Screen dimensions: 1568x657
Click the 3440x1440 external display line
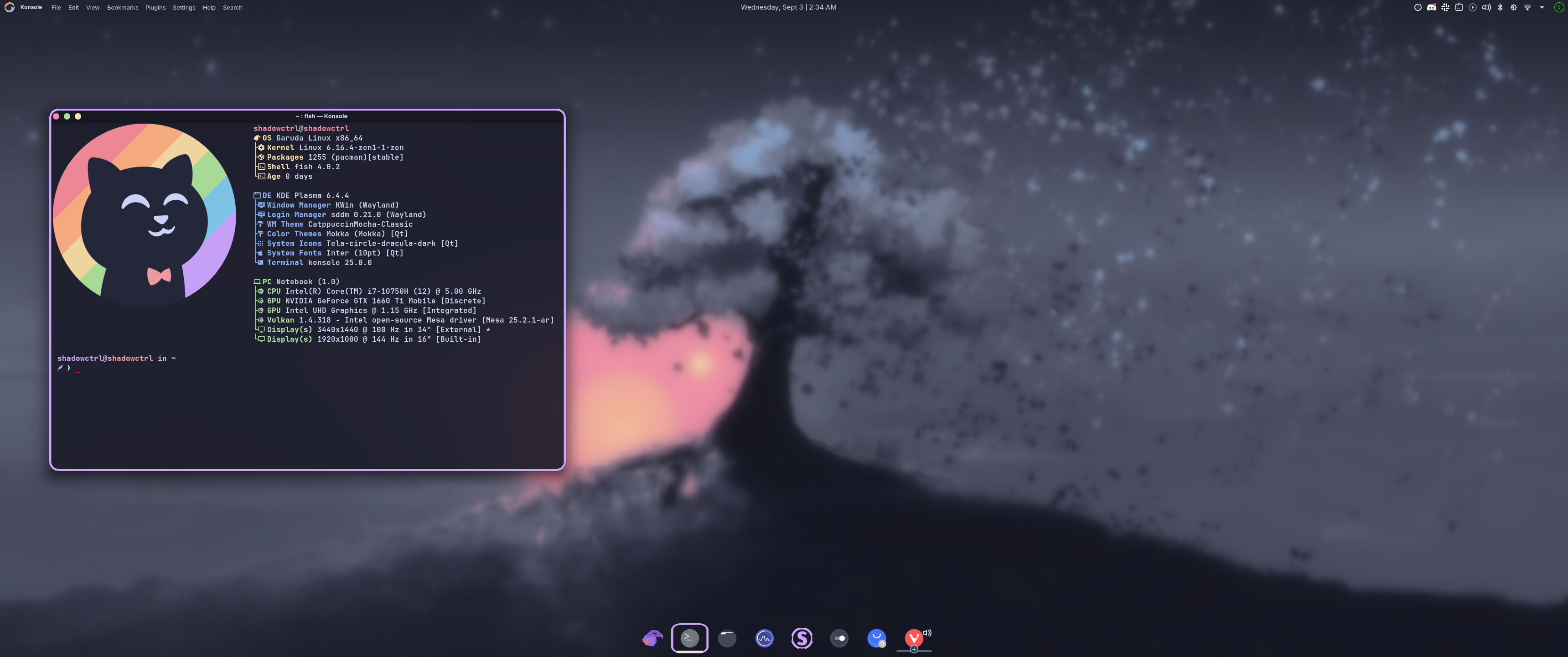tap(374, 329)
